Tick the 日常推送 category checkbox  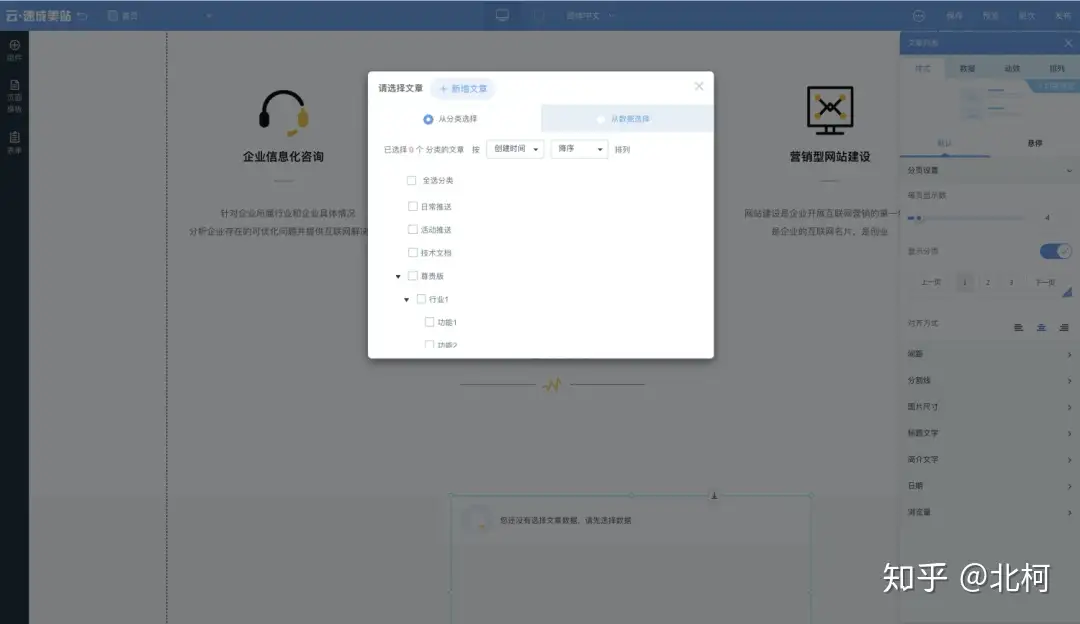(412, 207)
